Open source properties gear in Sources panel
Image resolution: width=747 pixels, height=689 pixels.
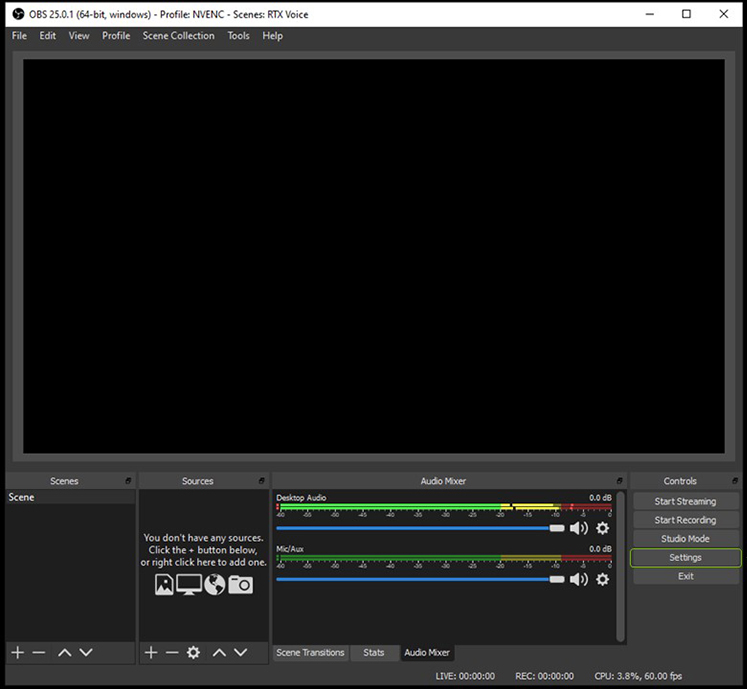193,652
